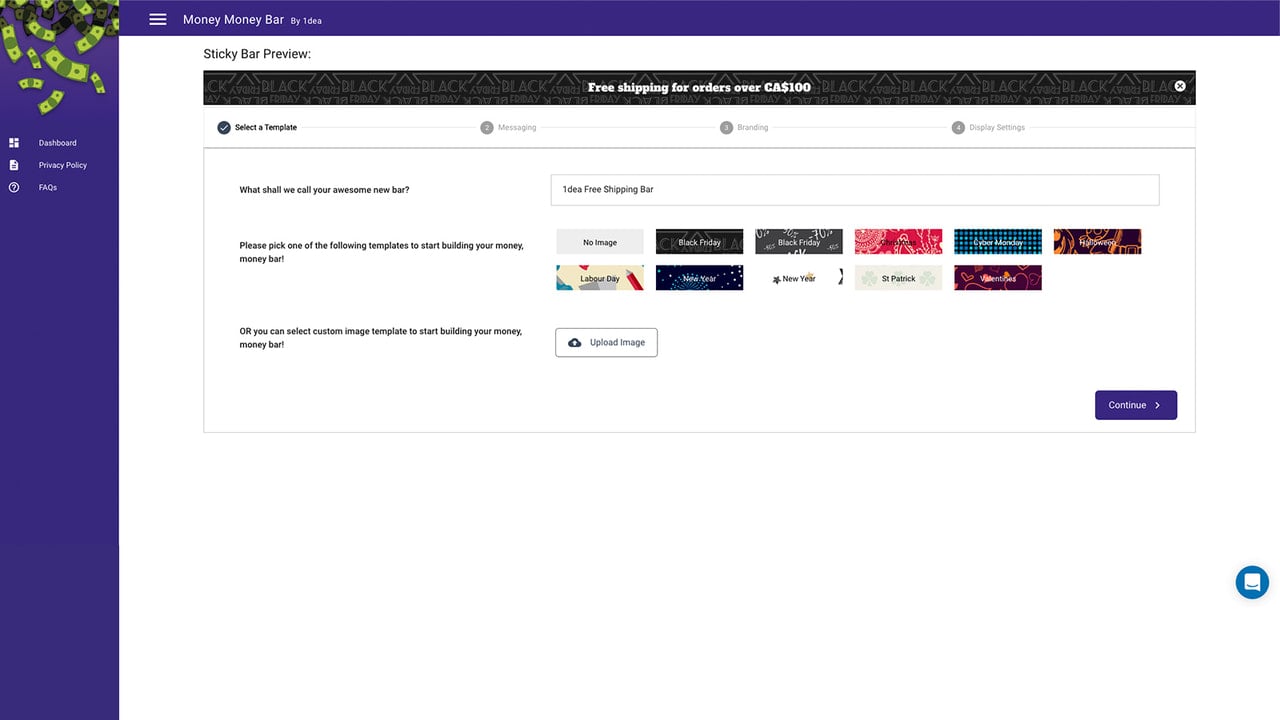Pick the Valentines template
The image size is (1280, 720).
998,278
